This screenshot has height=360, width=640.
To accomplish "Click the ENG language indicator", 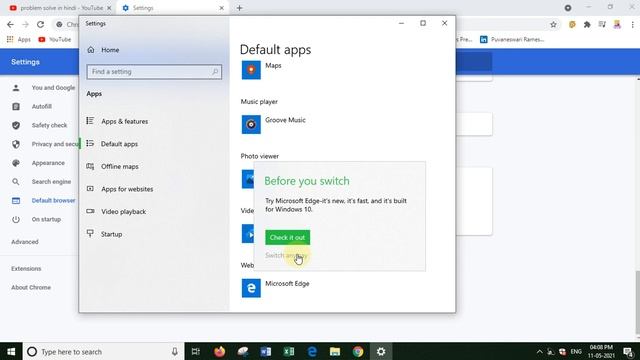I will click(576, 351).
